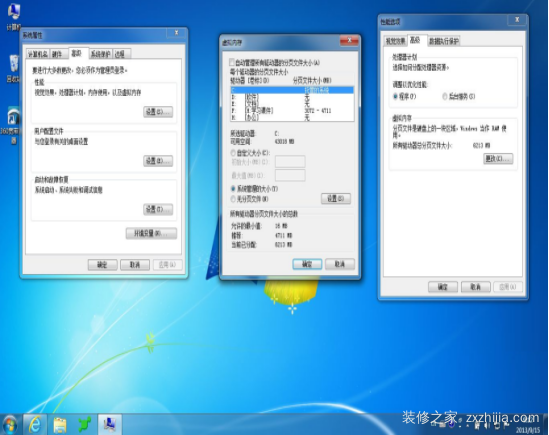Enable 自动管理所有驱动器的分页文件大小 checkbox

[232, 63]
